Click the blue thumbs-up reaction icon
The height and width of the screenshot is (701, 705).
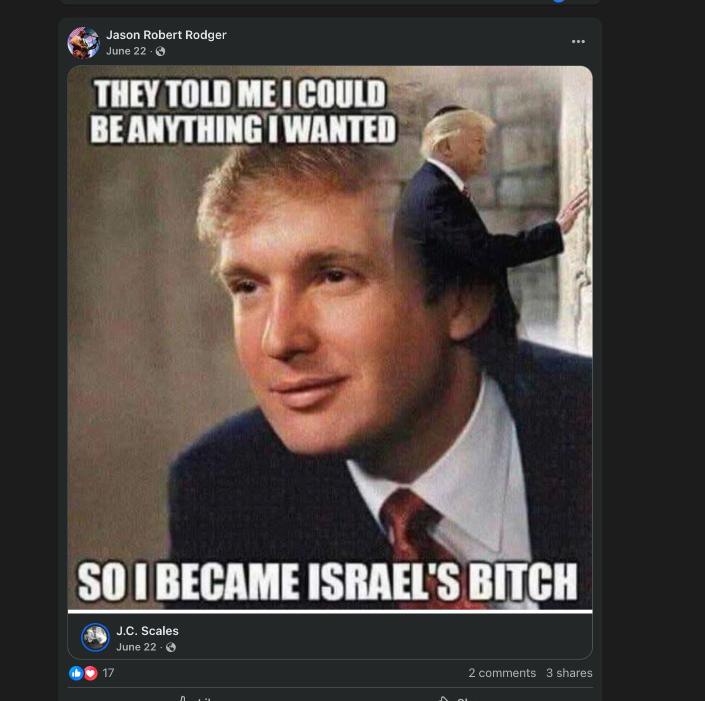click(x=76, y=673)
